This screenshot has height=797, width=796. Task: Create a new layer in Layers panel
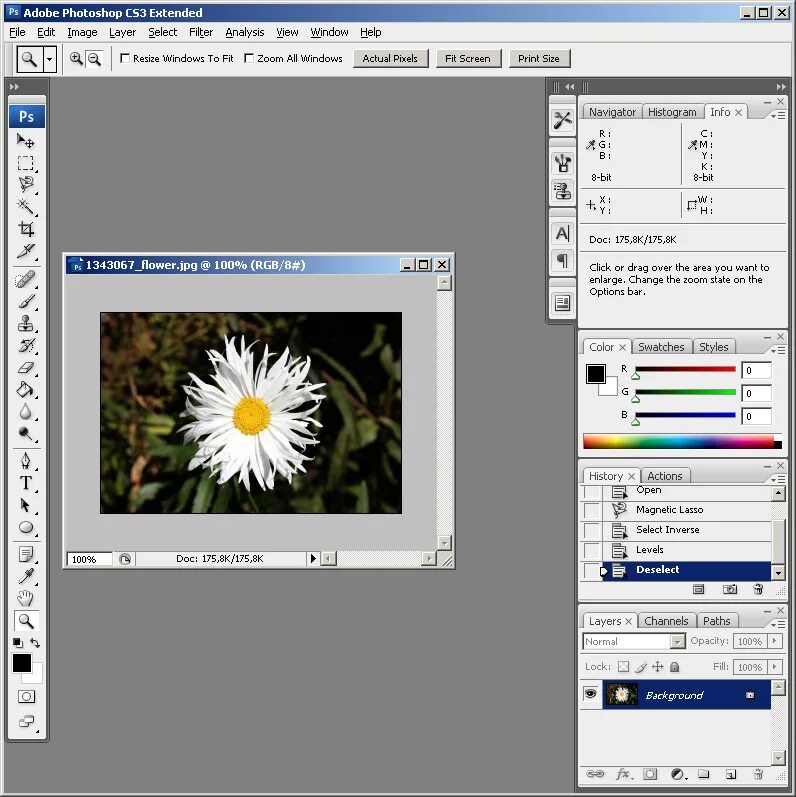tap(730, 775)
